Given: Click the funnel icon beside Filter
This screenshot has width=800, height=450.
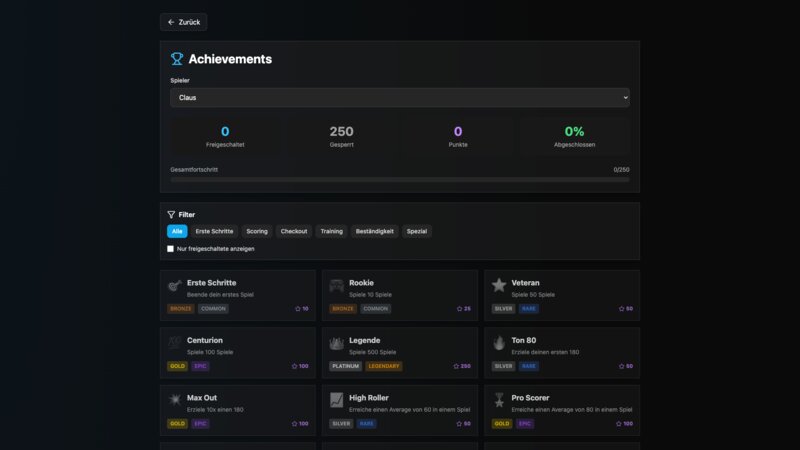Looking at the screenshot, I should pyautogui.click(x=171, y=215).
